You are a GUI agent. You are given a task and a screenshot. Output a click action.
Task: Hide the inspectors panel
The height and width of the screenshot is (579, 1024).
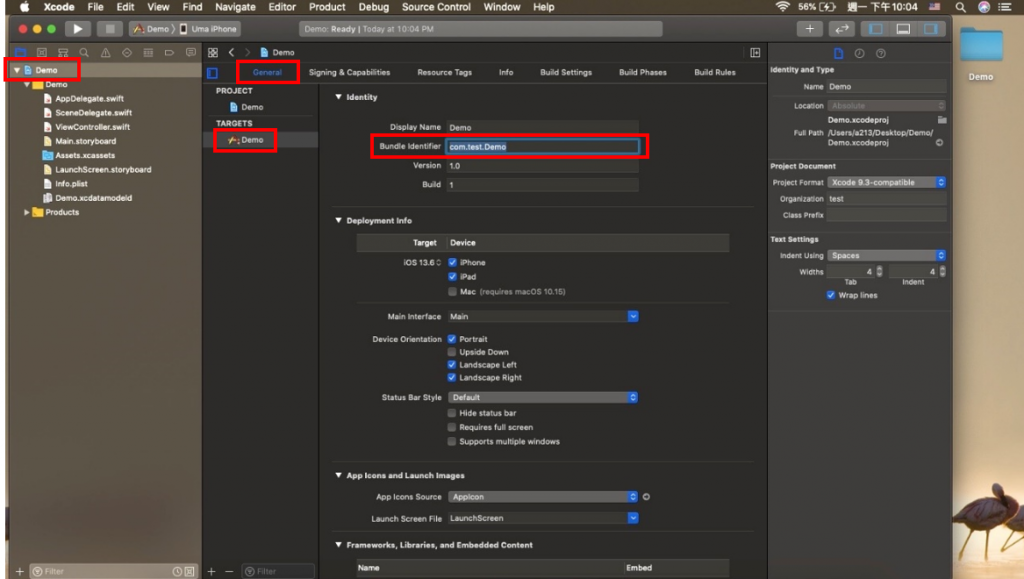point(931,29)
